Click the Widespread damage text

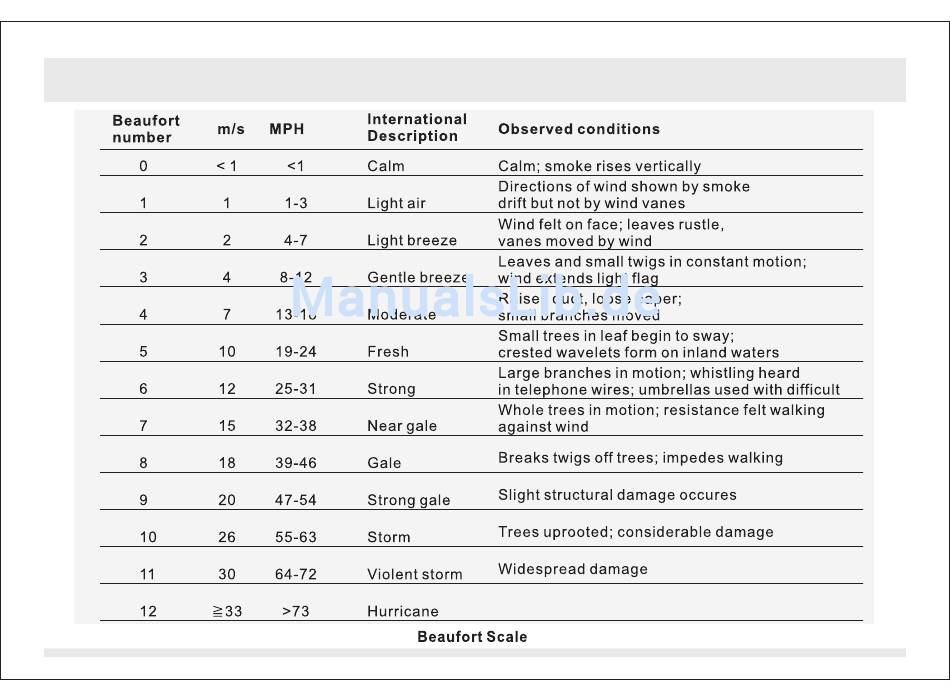coord(573,569)
